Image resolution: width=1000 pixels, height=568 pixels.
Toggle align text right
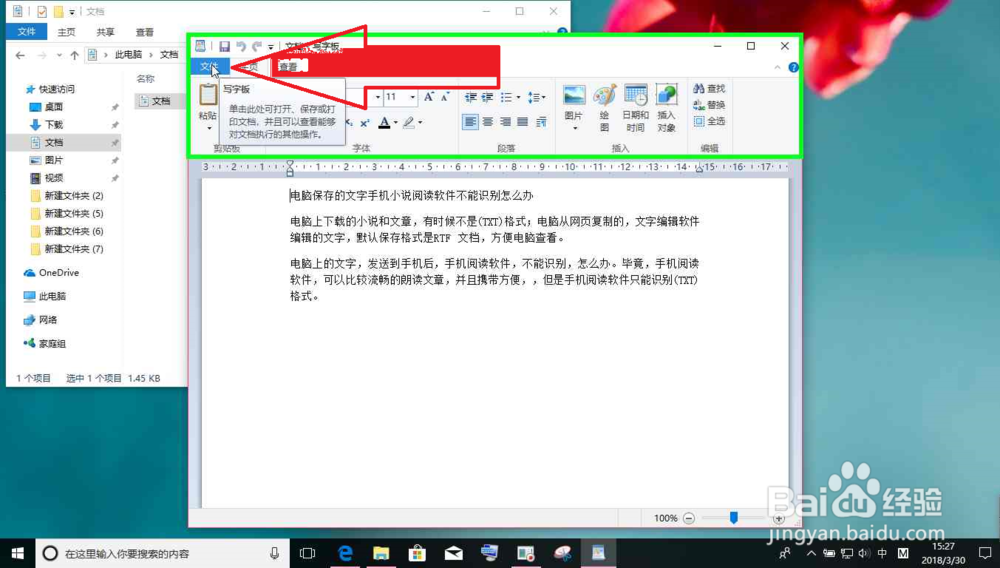coord(505,122)
